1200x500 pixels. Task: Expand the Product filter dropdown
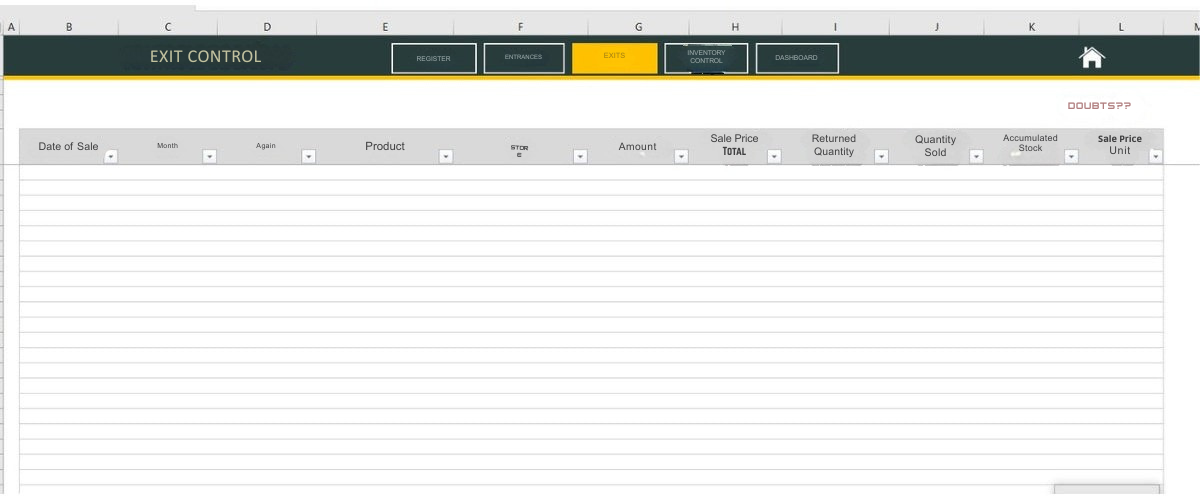point(446,156)
